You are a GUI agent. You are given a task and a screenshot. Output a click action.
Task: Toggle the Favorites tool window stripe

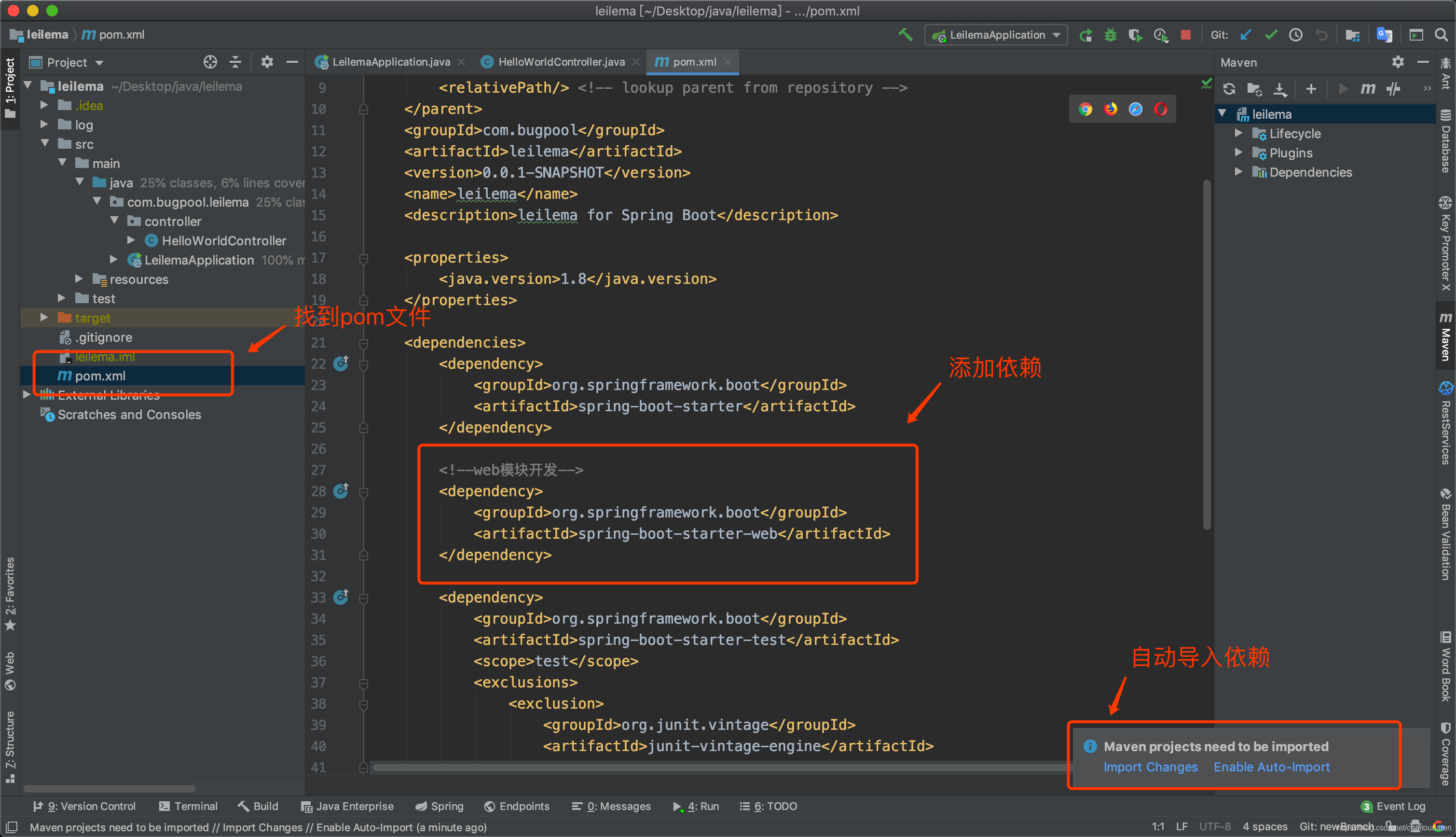[10, 593]
